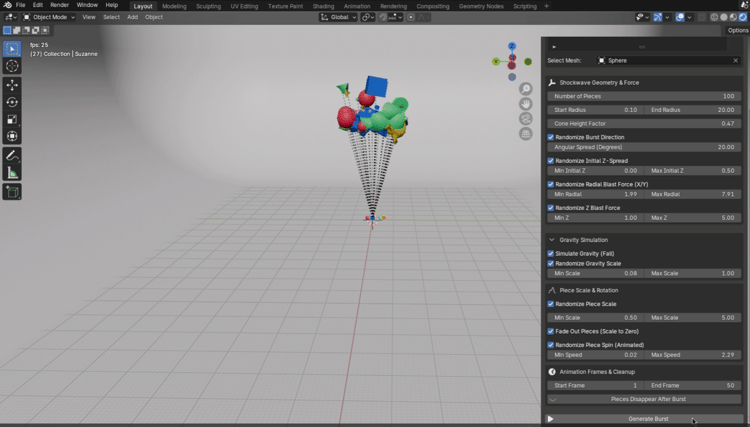This screenshot has height=427, width=750.
Task: Switch to material preview shading
Action: pyautogui.click(x=733, y=17)
